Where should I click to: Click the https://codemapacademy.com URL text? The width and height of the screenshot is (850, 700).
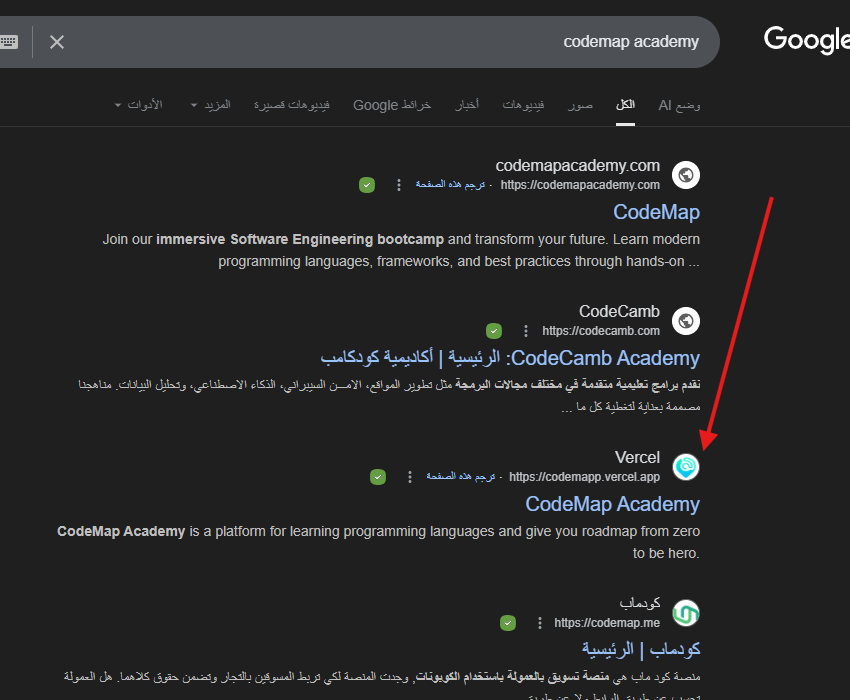[x=580, y=185]
